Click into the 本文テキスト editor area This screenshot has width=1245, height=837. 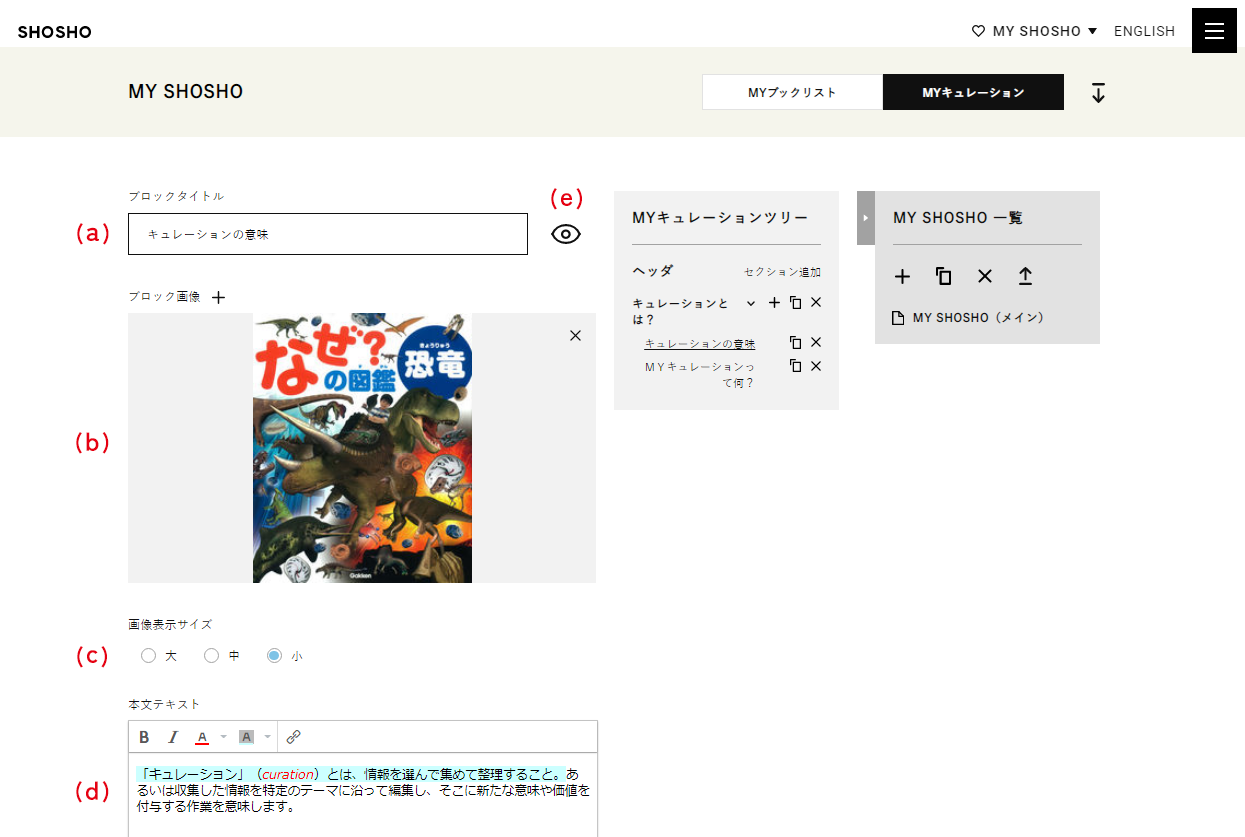tap(363, 795)
